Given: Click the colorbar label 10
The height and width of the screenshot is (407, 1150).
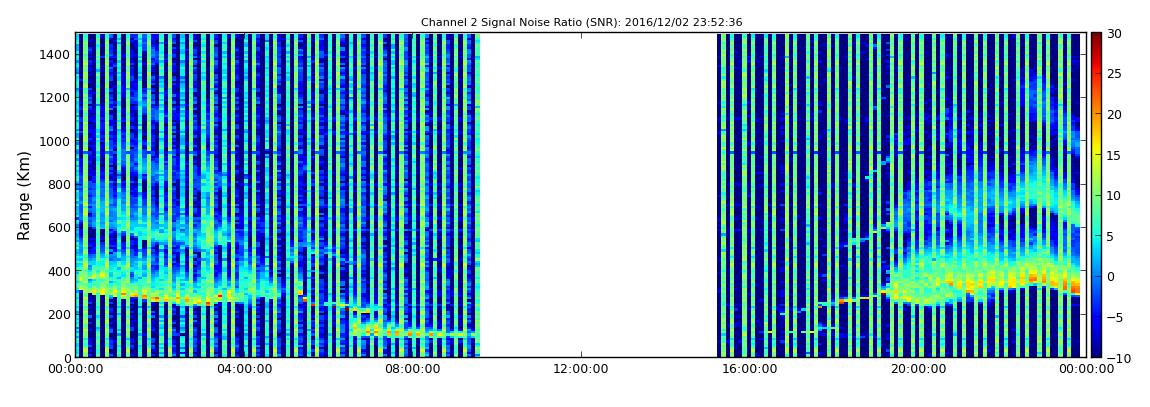Looking at the screenshot, I should [x=1114, y=196].
